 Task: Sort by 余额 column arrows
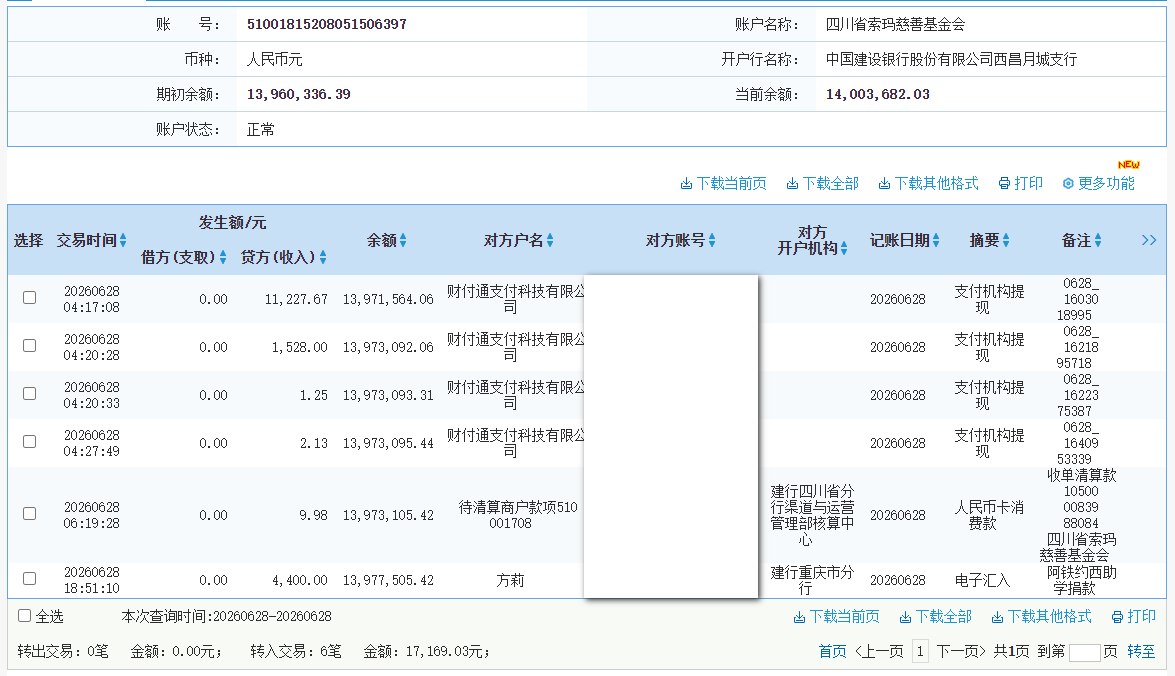click(403, 240)
